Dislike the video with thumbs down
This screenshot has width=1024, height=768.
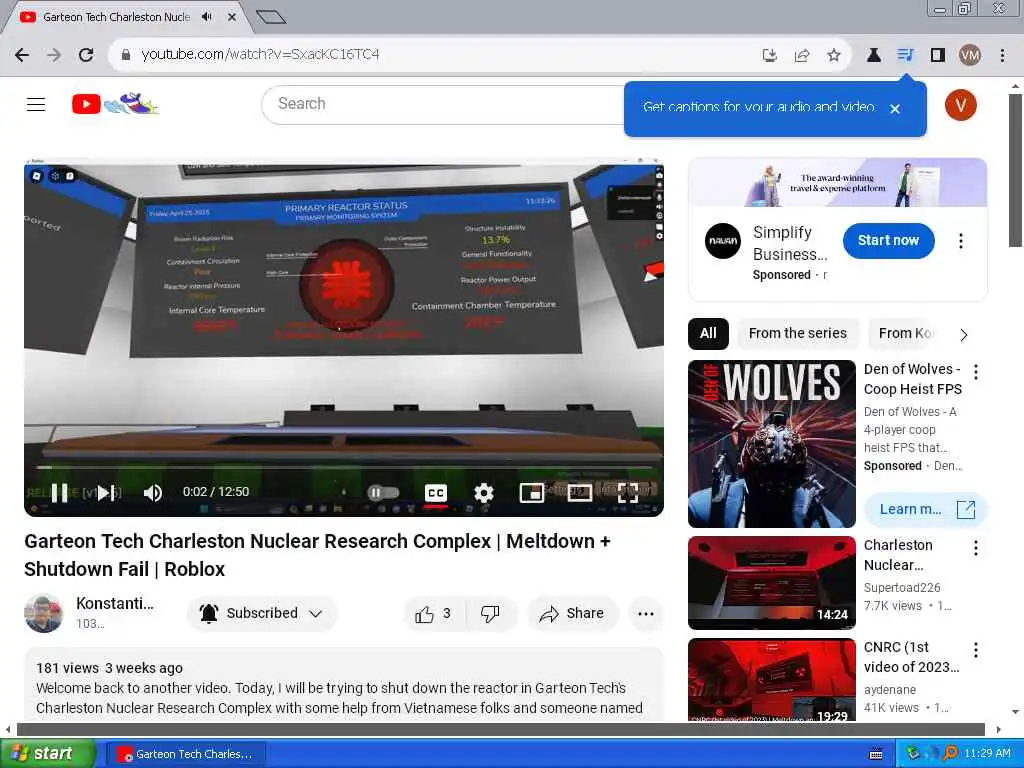pos(490,614)
